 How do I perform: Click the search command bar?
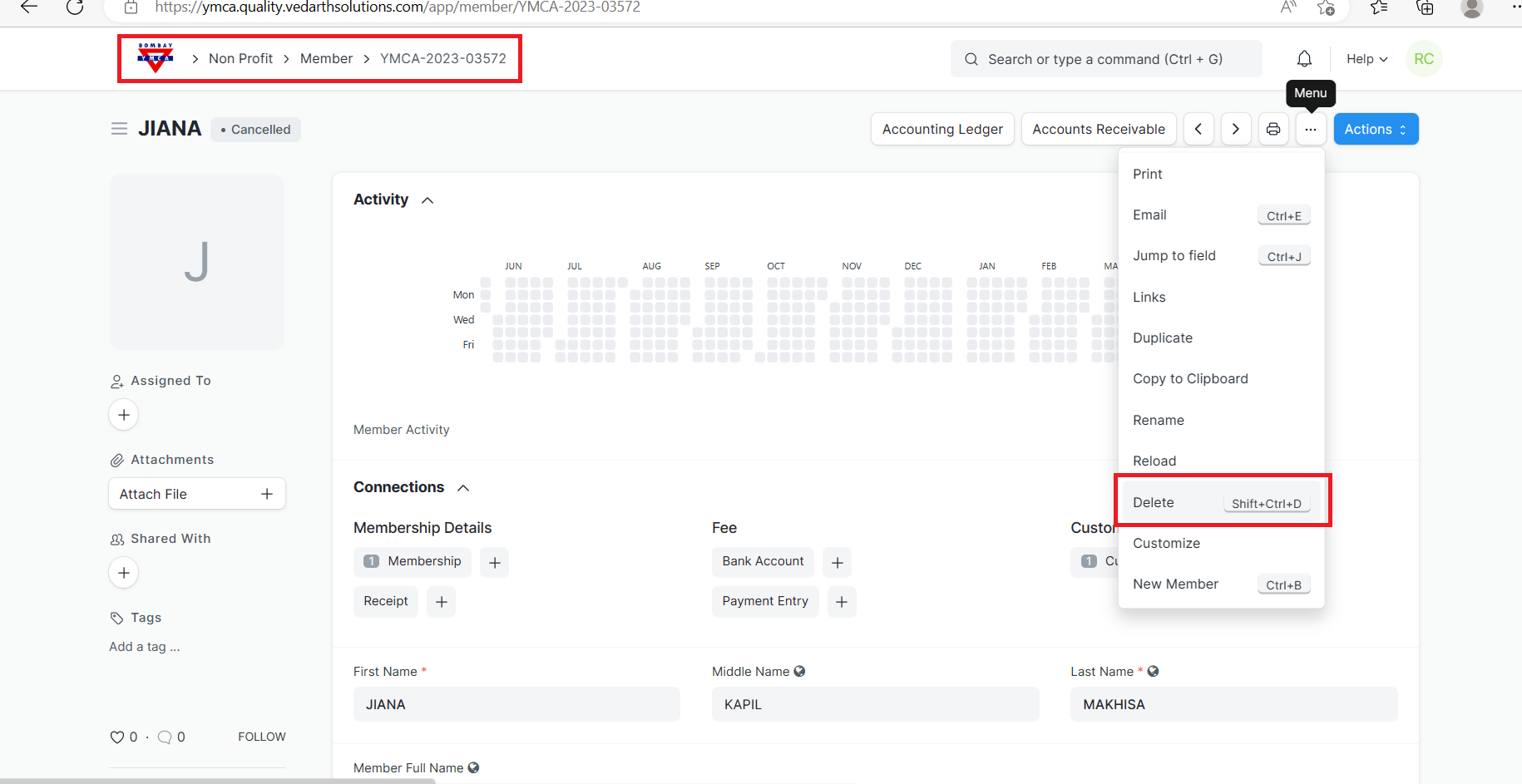[1105, 59]
